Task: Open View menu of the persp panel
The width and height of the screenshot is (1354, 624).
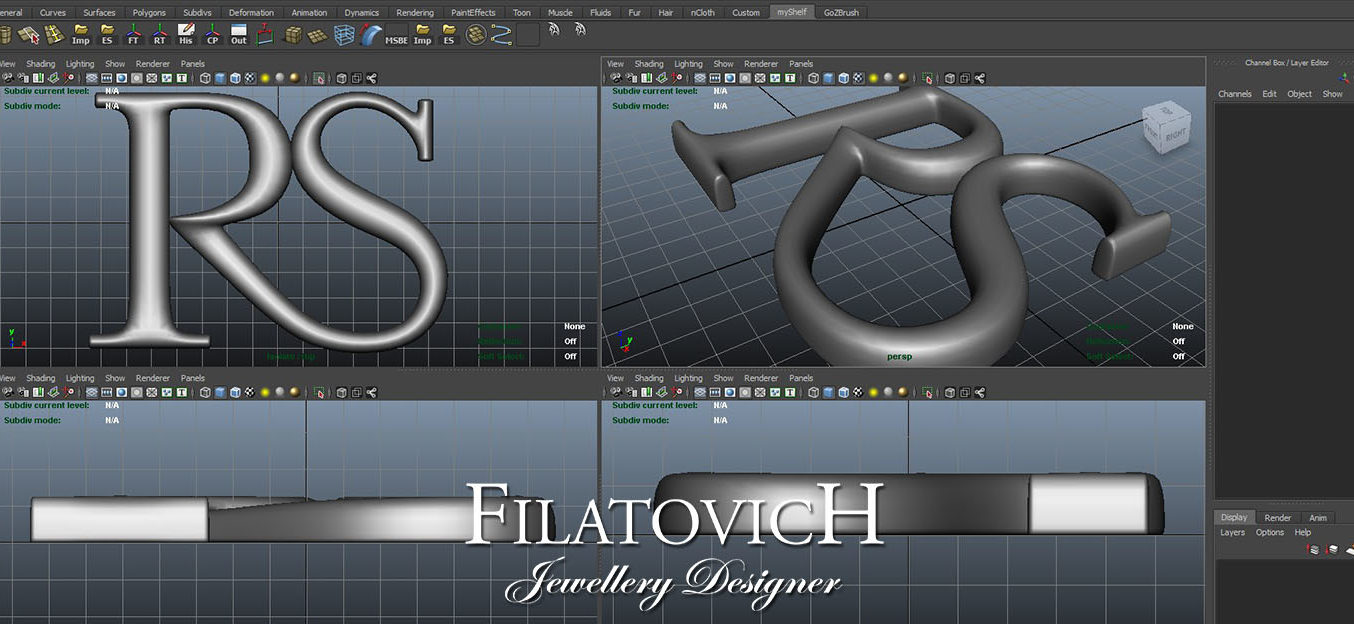Action: [x=615, y=64]
